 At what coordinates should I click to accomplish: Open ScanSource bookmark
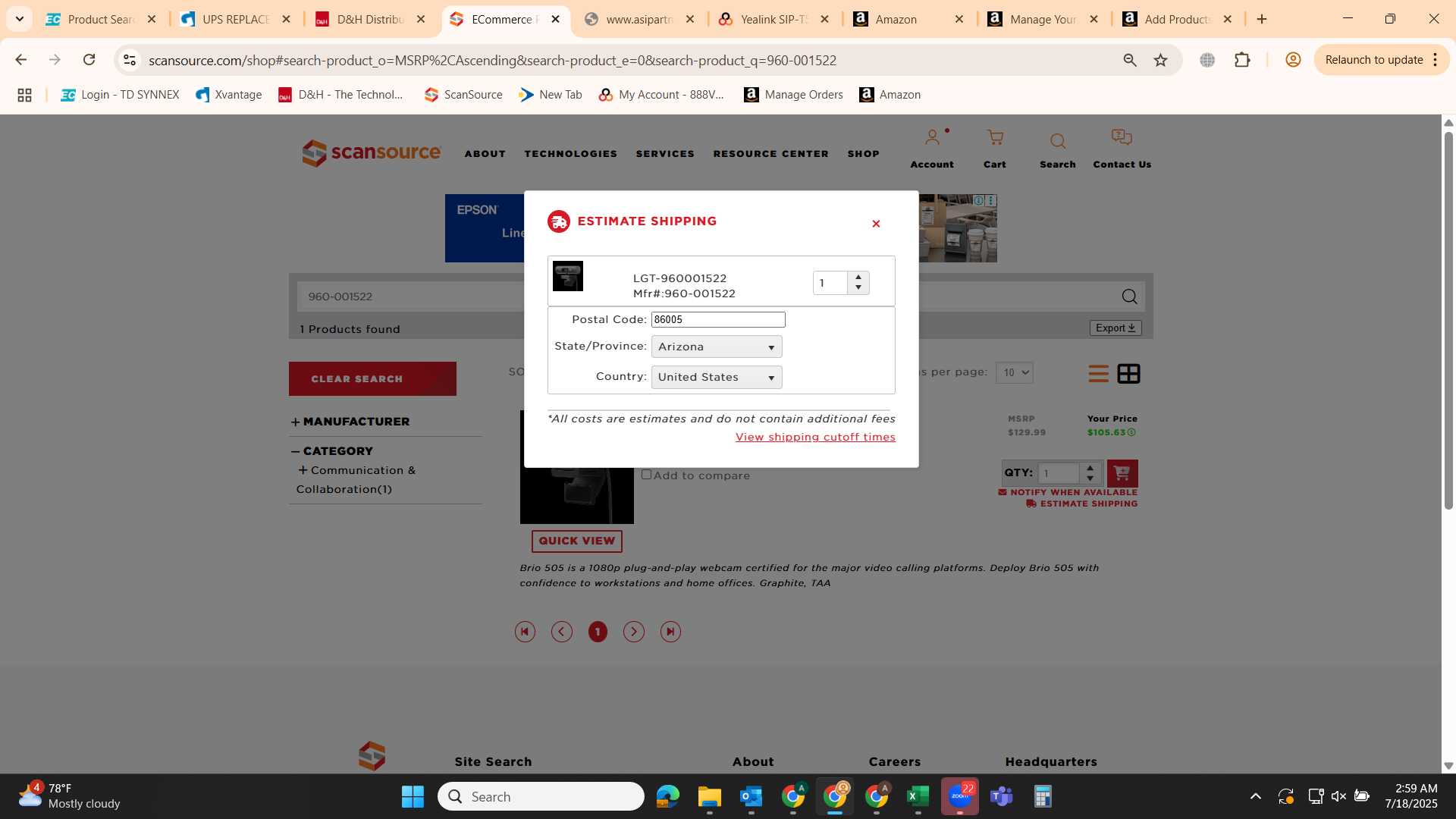coord(463,95)
